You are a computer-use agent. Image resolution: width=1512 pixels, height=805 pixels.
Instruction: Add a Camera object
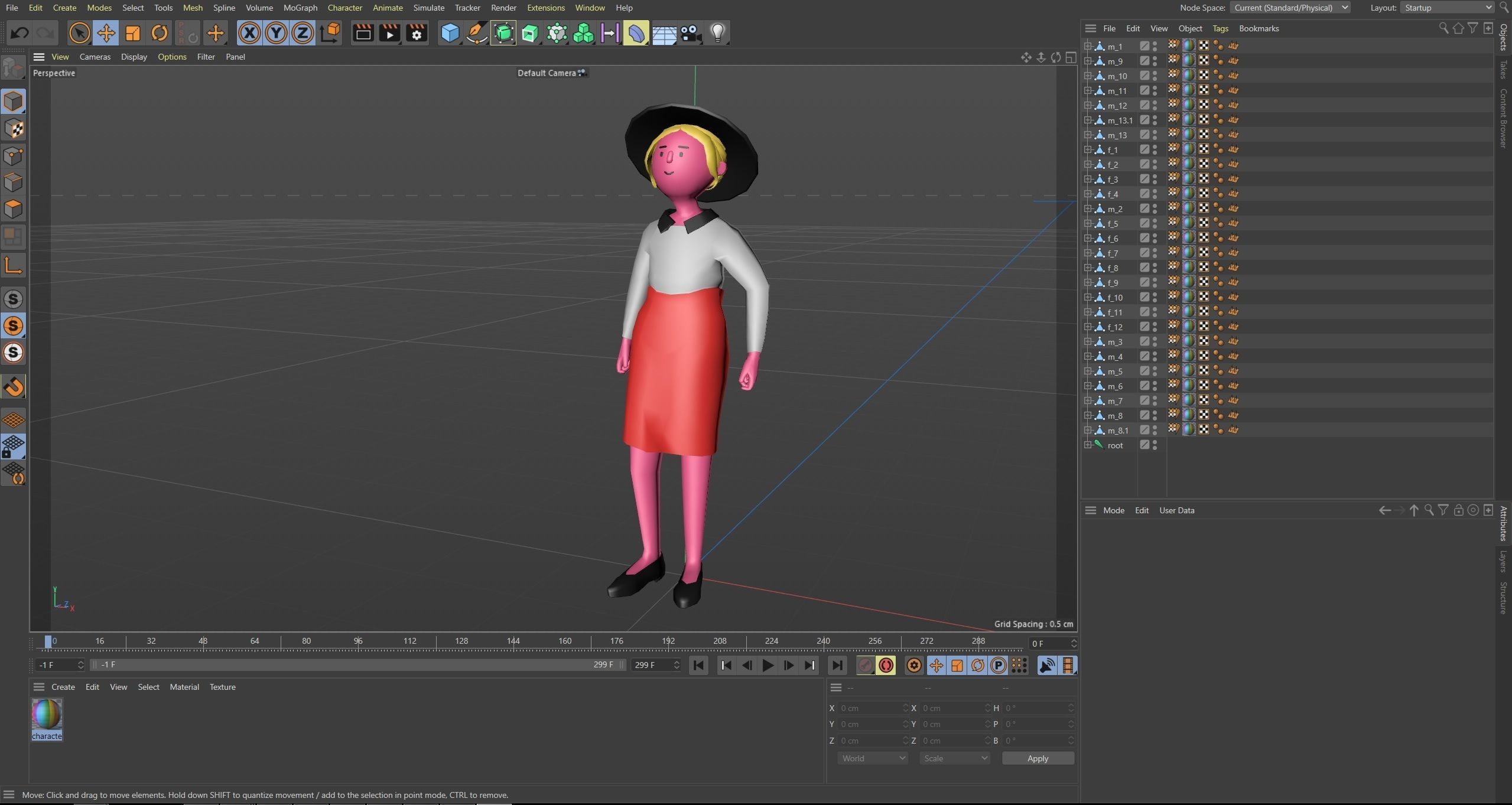(691, 33)
